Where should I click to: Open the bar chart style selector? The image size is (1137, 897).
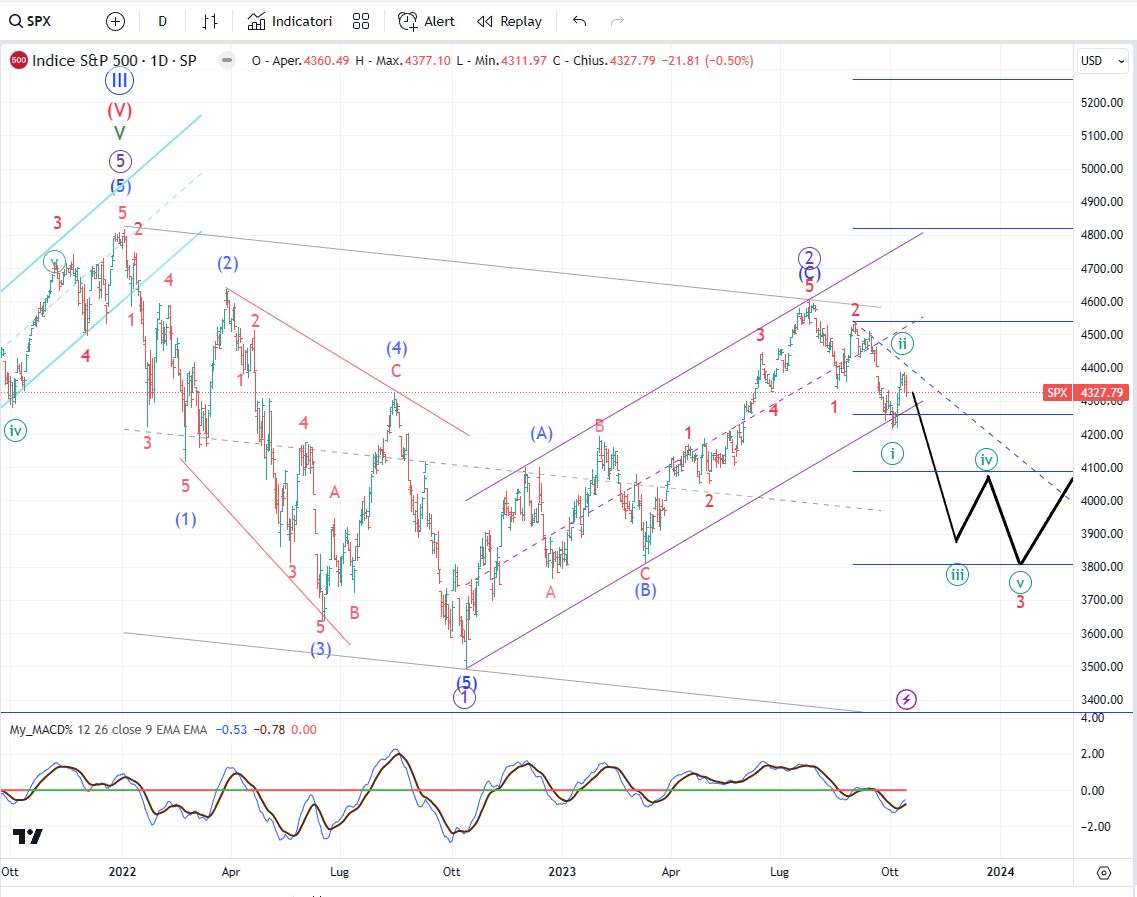(210, 22)
